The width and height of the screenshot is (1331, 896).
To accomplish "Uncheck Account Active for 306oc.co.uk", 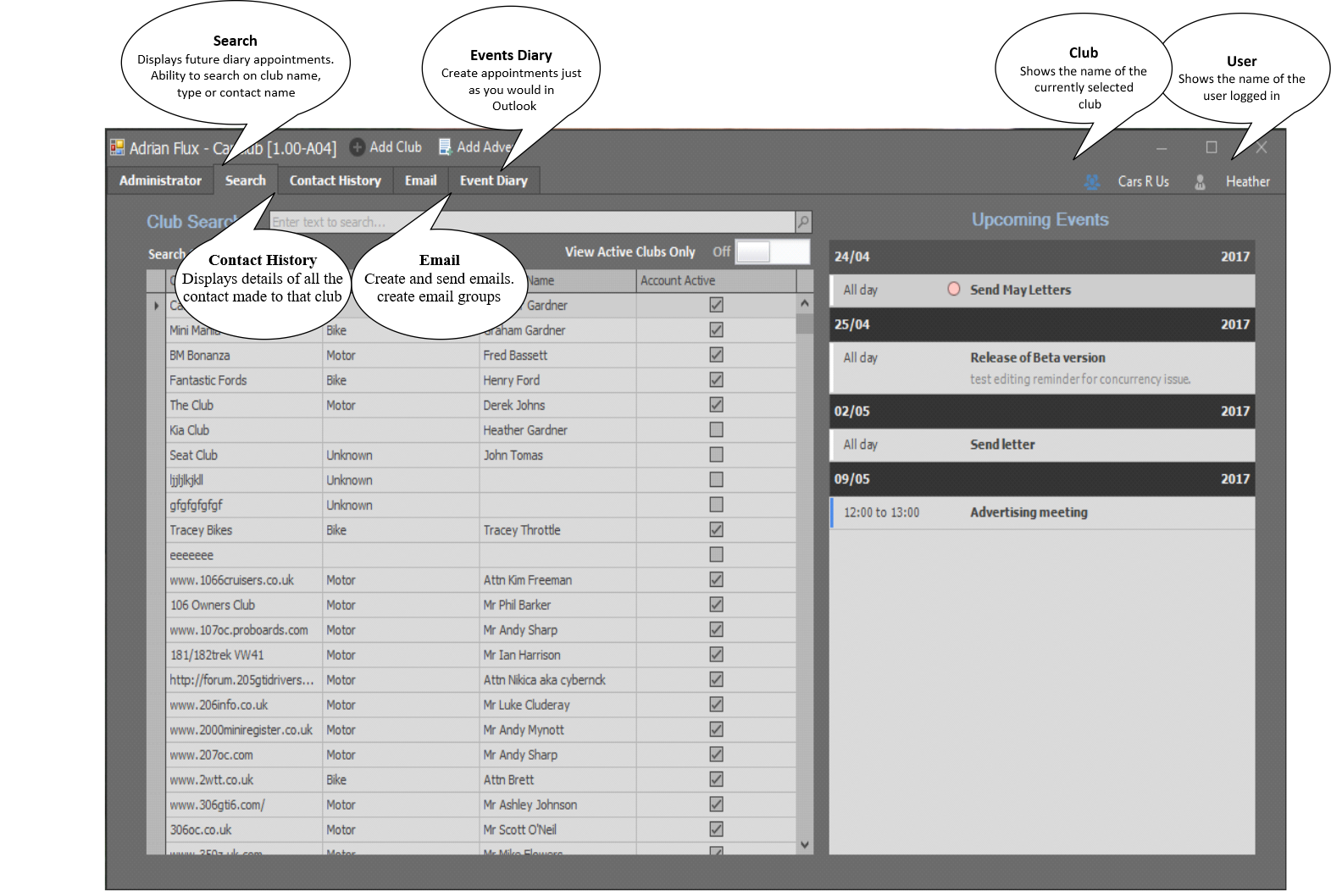I will (x=717, y=830).
